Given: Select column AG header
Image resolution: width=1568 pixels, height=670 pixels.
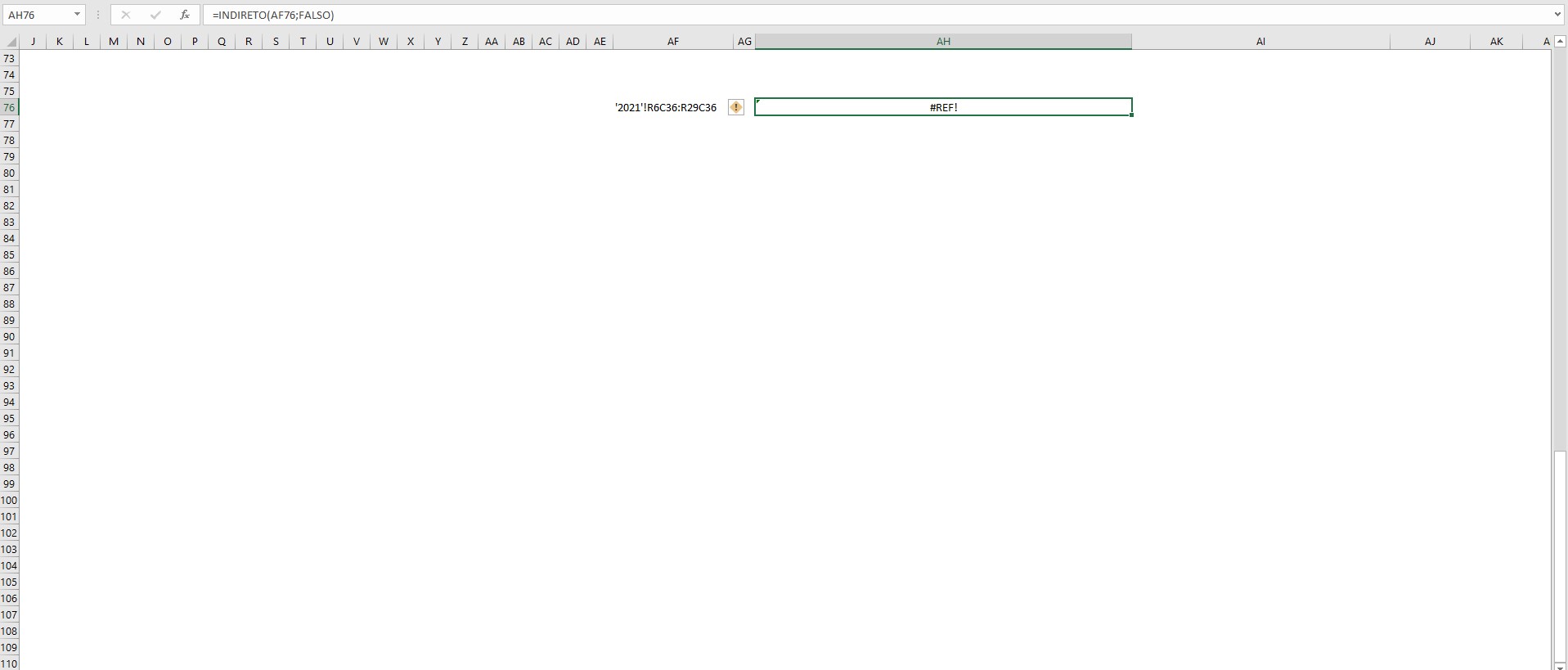Looking at the screenshot, I should click(x=744, y=42).
